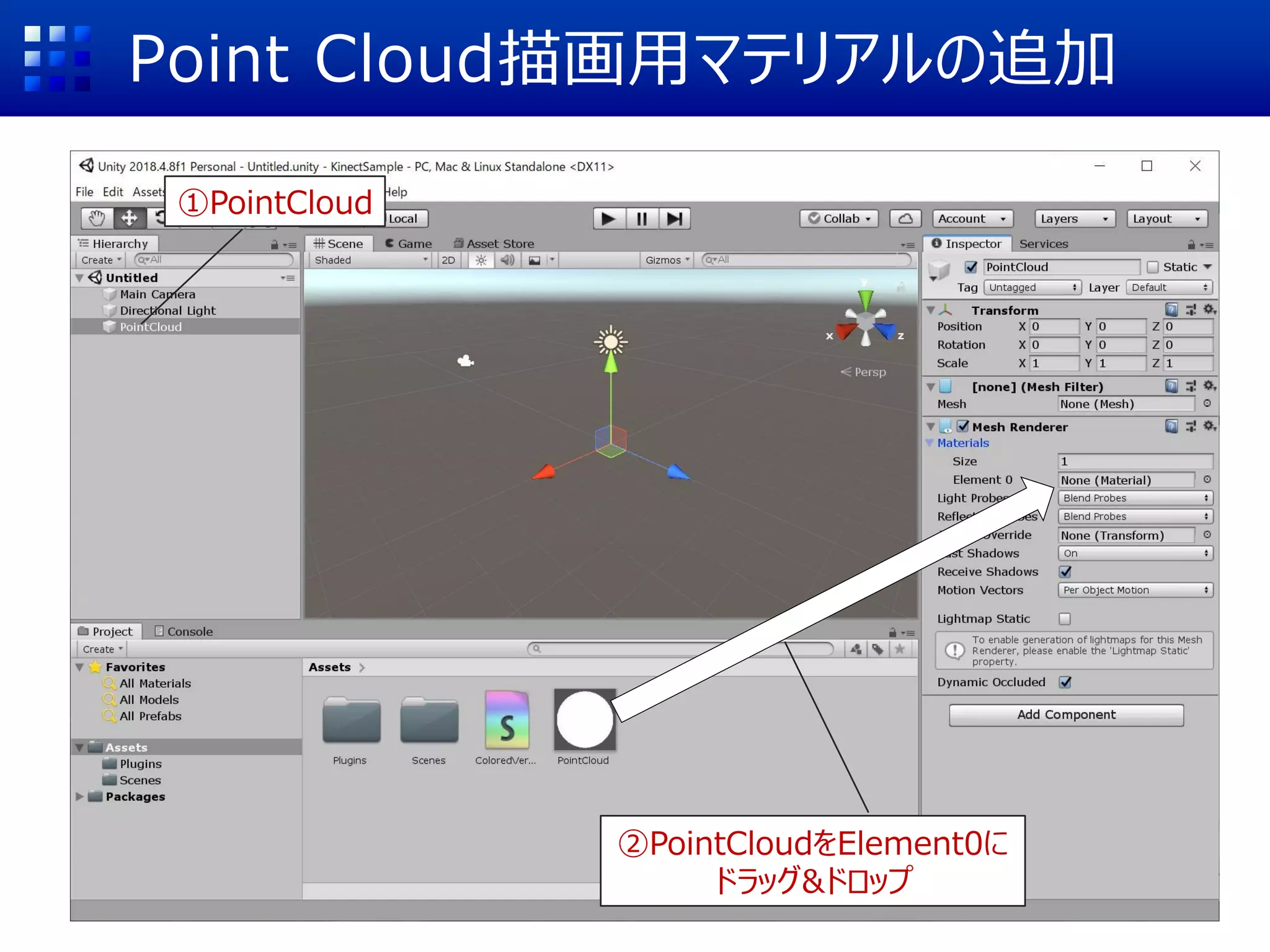Select Main Camera in Hierarchy
Screen dimensions: 1270x952
[158, 294]
